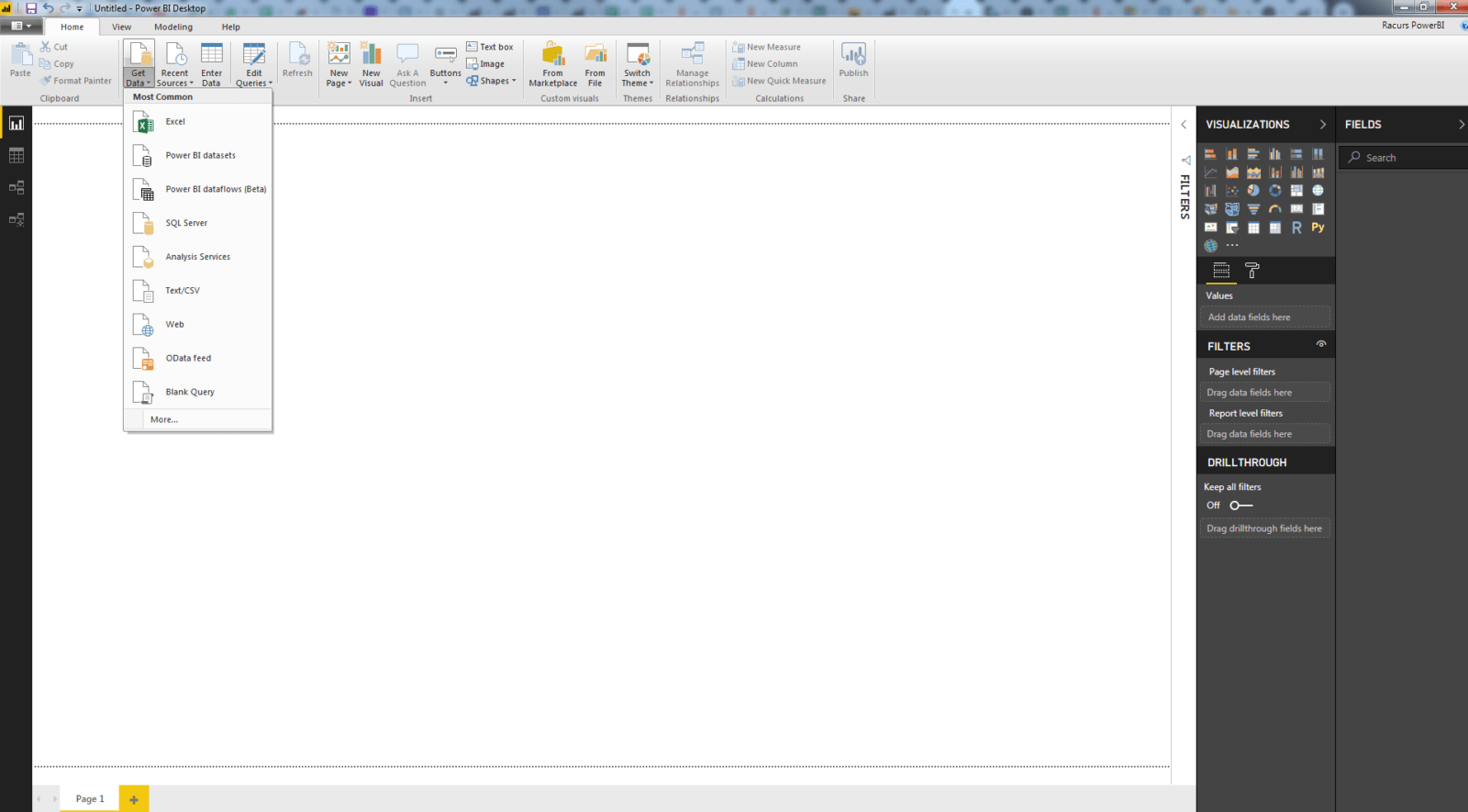Select the funnel chart visual

point(1253,209)
